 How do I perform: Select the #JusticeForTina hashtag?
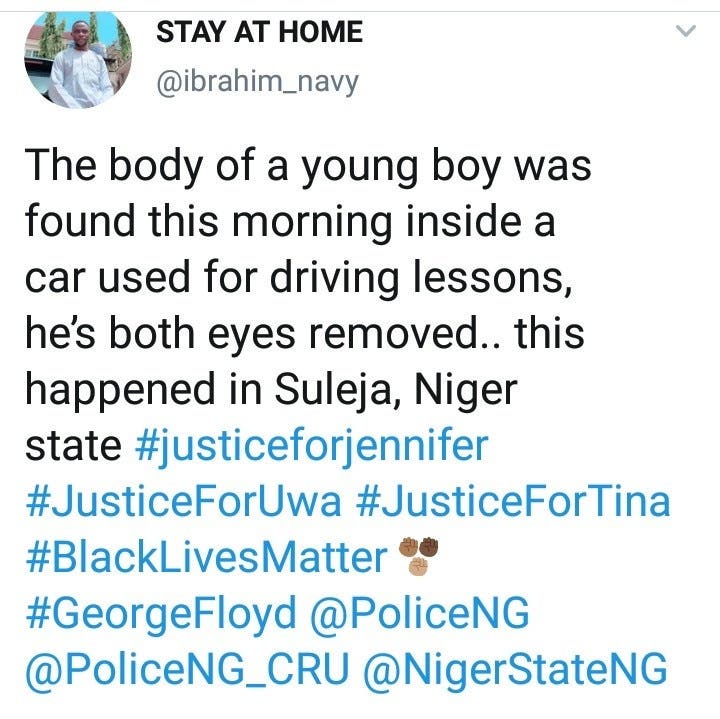(513, 501)
